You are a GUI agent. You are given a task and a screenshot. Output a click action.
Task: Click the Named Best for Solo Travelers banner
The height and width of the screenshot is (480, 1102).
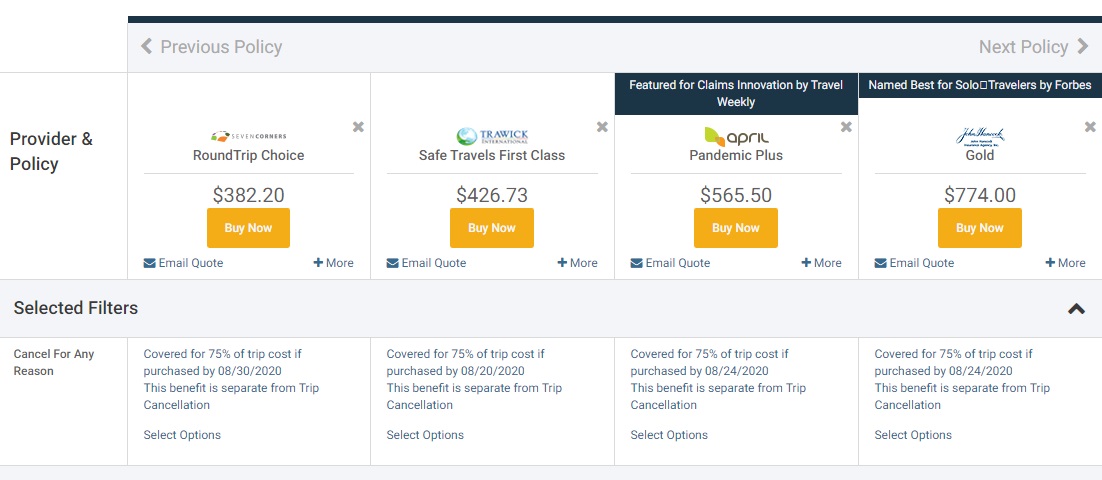980,85
